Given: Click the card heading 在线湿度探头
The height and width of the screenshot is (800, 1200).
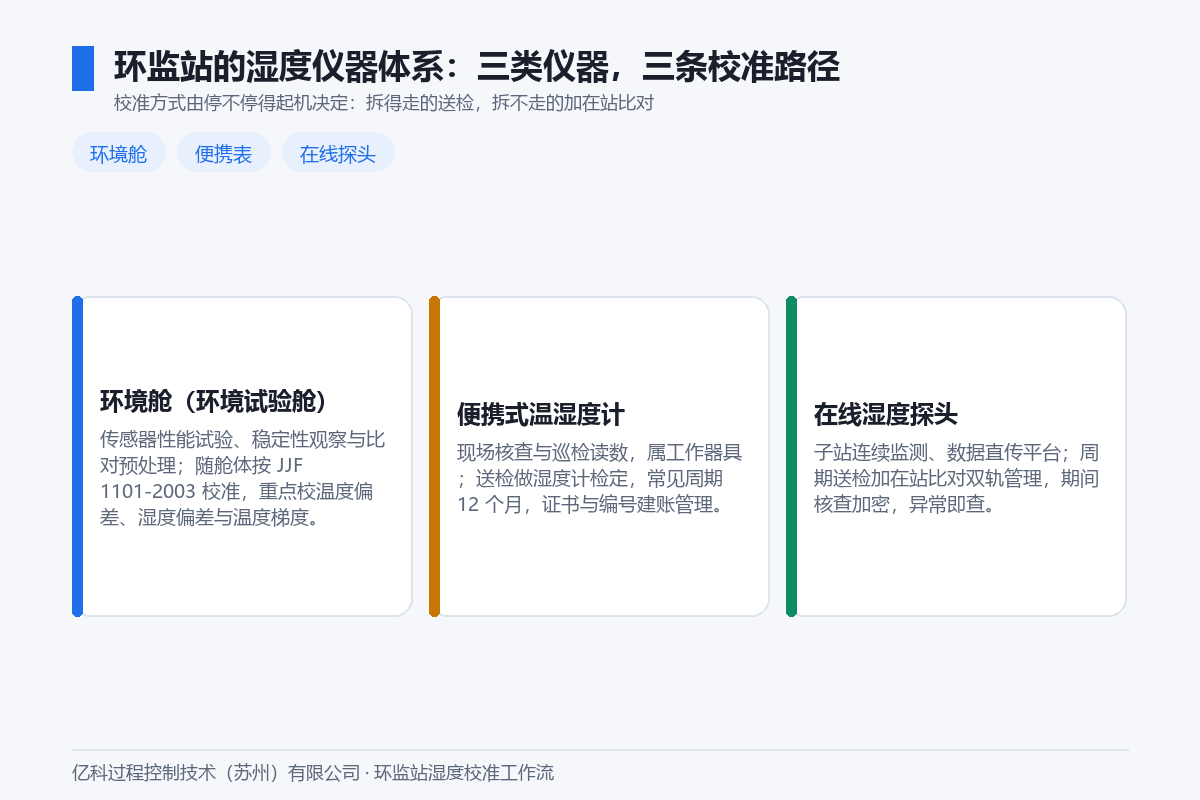Looking at the screenshot, I should tap(887, 414).
